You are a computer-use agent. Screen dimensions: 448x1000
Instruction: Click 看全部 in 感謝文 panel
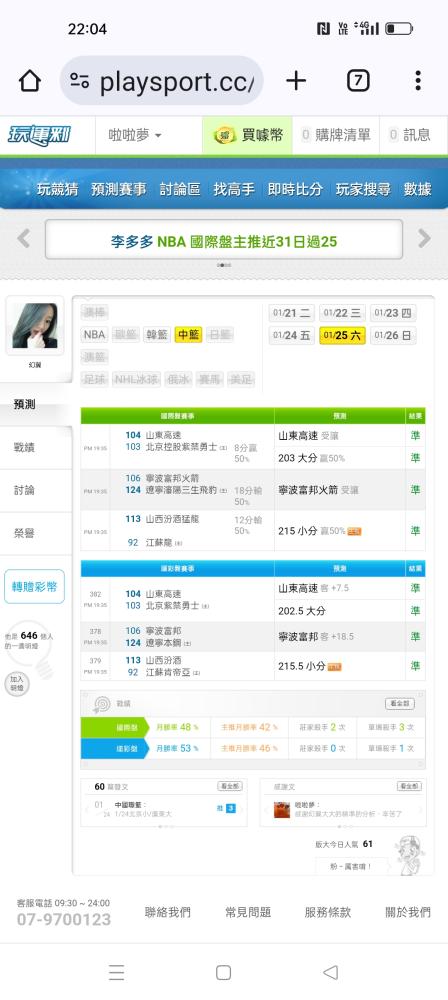point(409,786)
